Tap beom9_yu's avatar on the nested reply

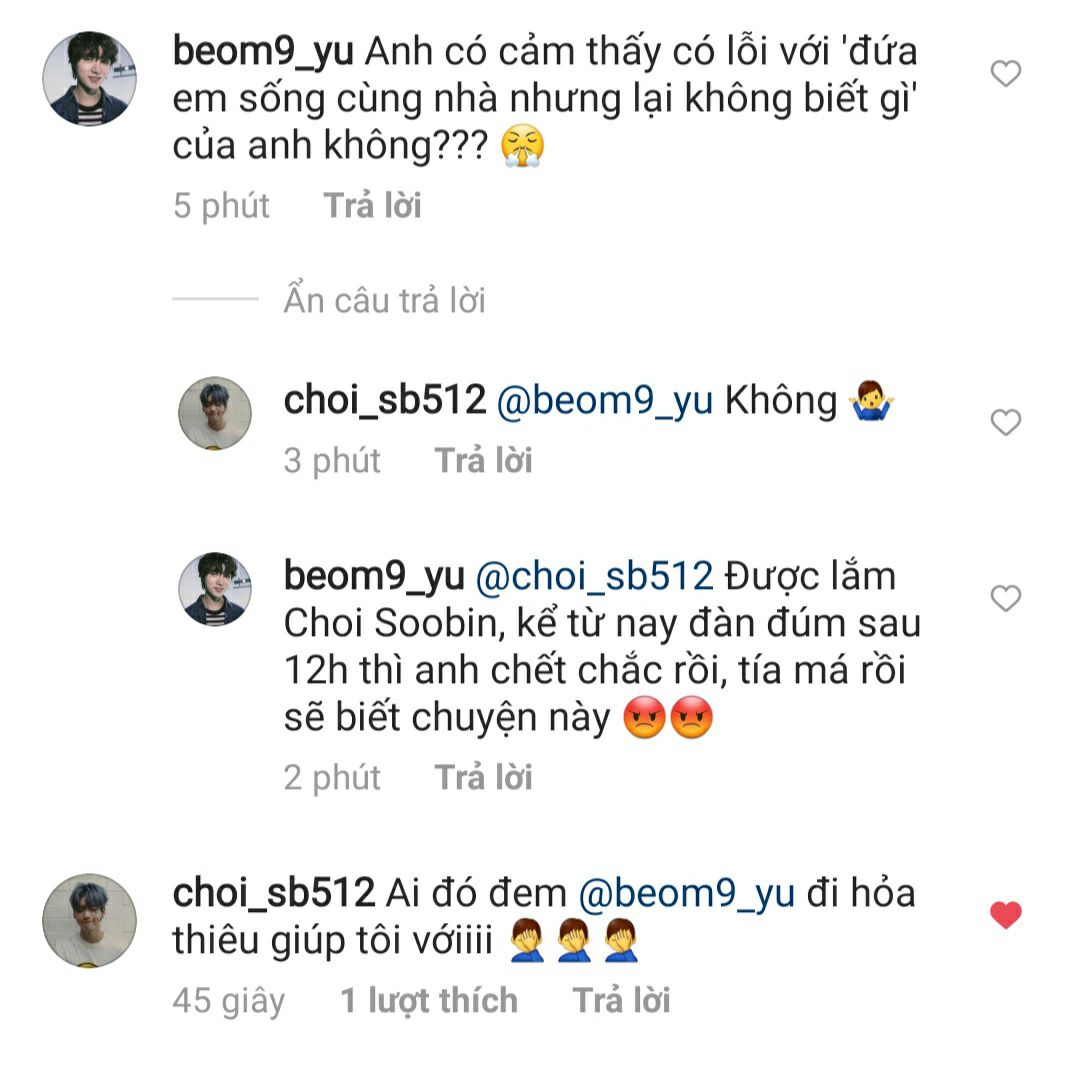click(215, 589)
